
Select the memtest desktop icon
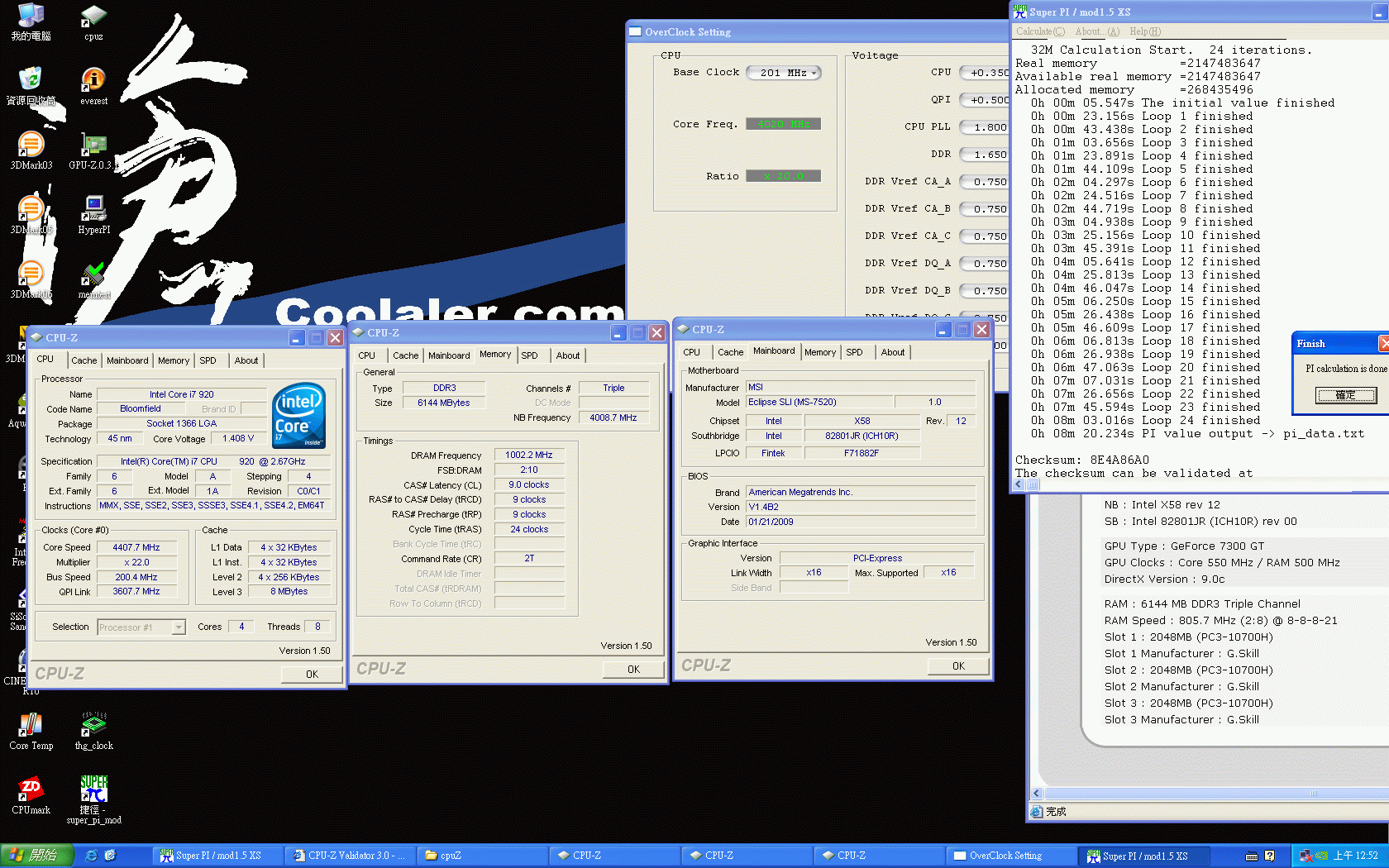94,279
